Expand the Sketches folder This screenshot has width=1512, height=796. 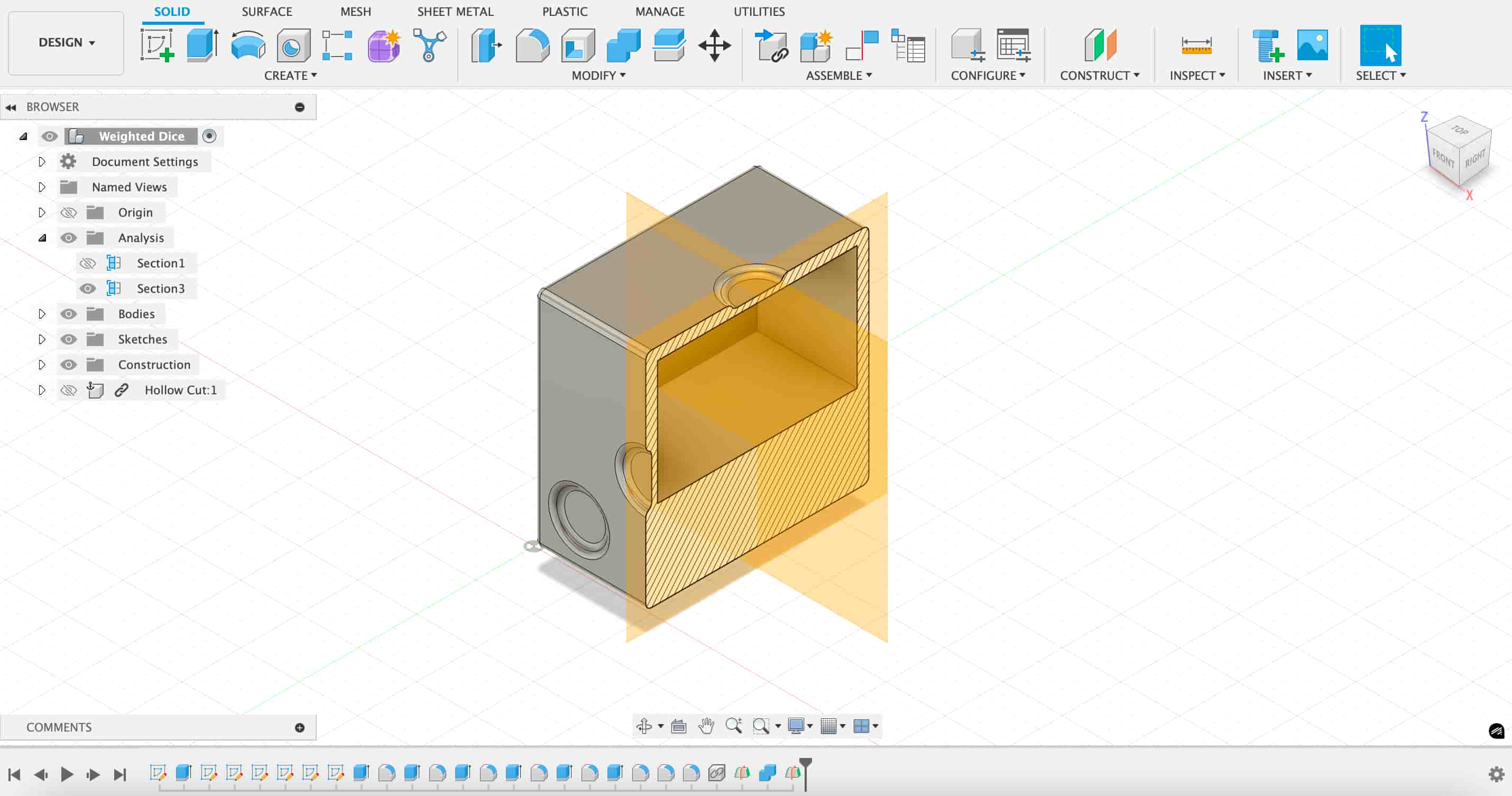(x=42, y=339)
